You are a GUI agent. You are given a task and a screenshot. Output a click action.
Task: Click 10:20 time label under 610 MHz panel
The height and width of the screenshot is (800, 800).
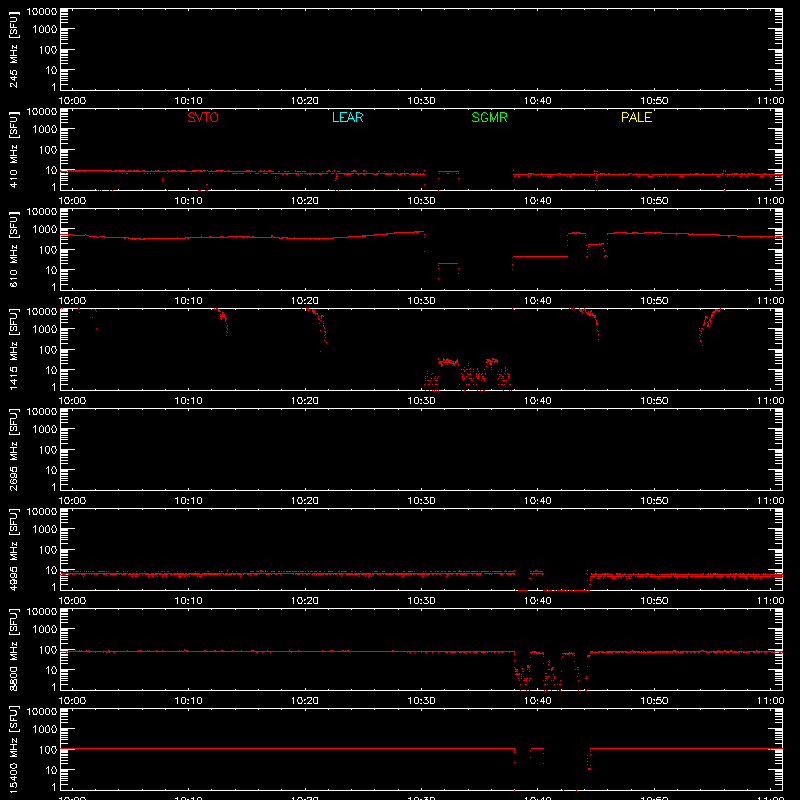pyautogui.click(x=305, y=301)
